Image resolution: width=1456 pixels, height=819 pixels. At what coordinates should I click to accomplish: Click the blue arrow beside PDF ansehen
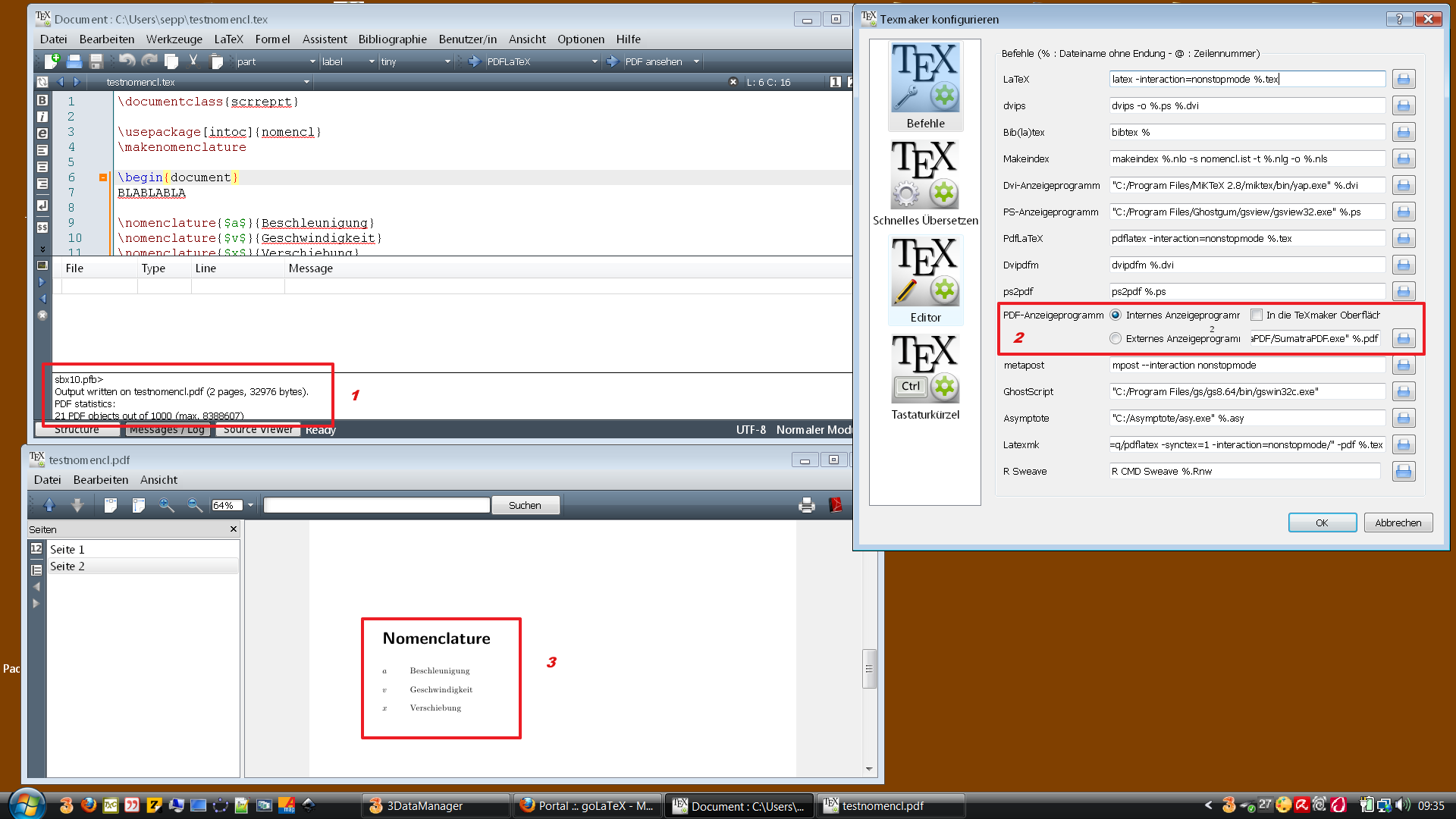point(612,61)
